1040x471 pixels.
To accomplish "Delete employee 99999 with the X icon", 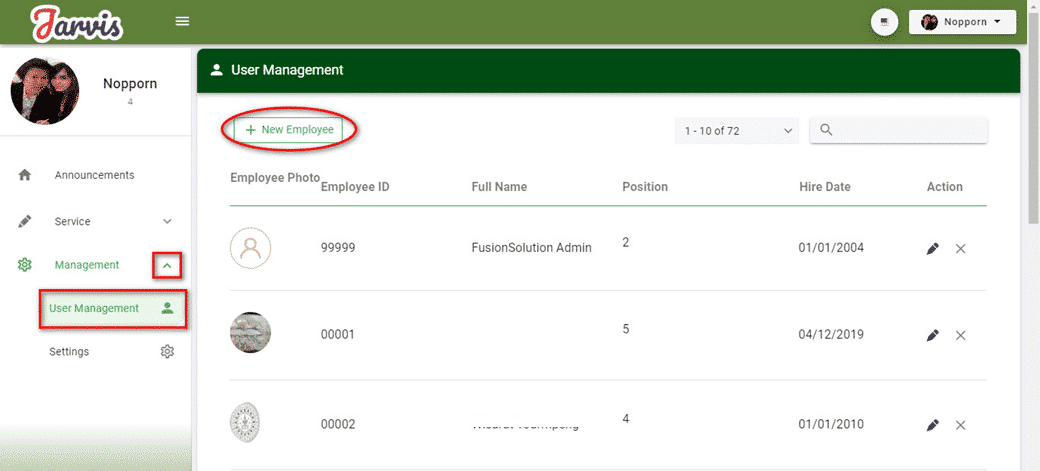I will 960,249.
